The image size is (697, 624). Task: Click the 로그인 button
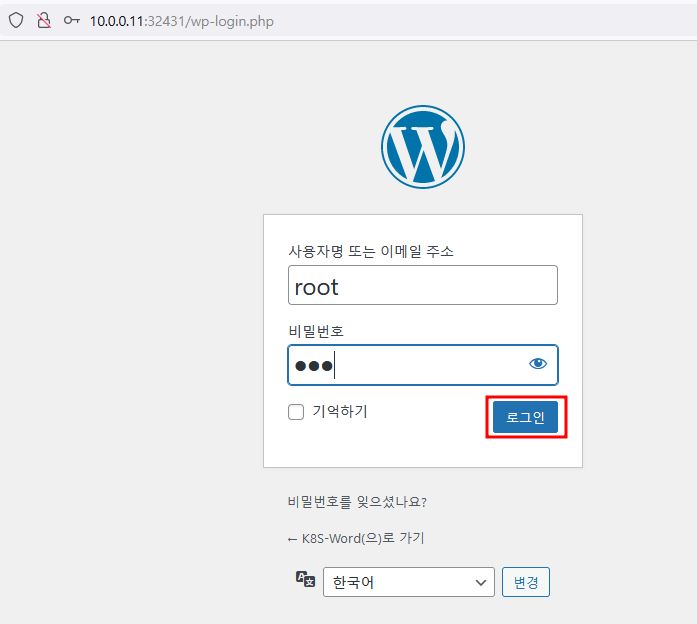point(525,417)
